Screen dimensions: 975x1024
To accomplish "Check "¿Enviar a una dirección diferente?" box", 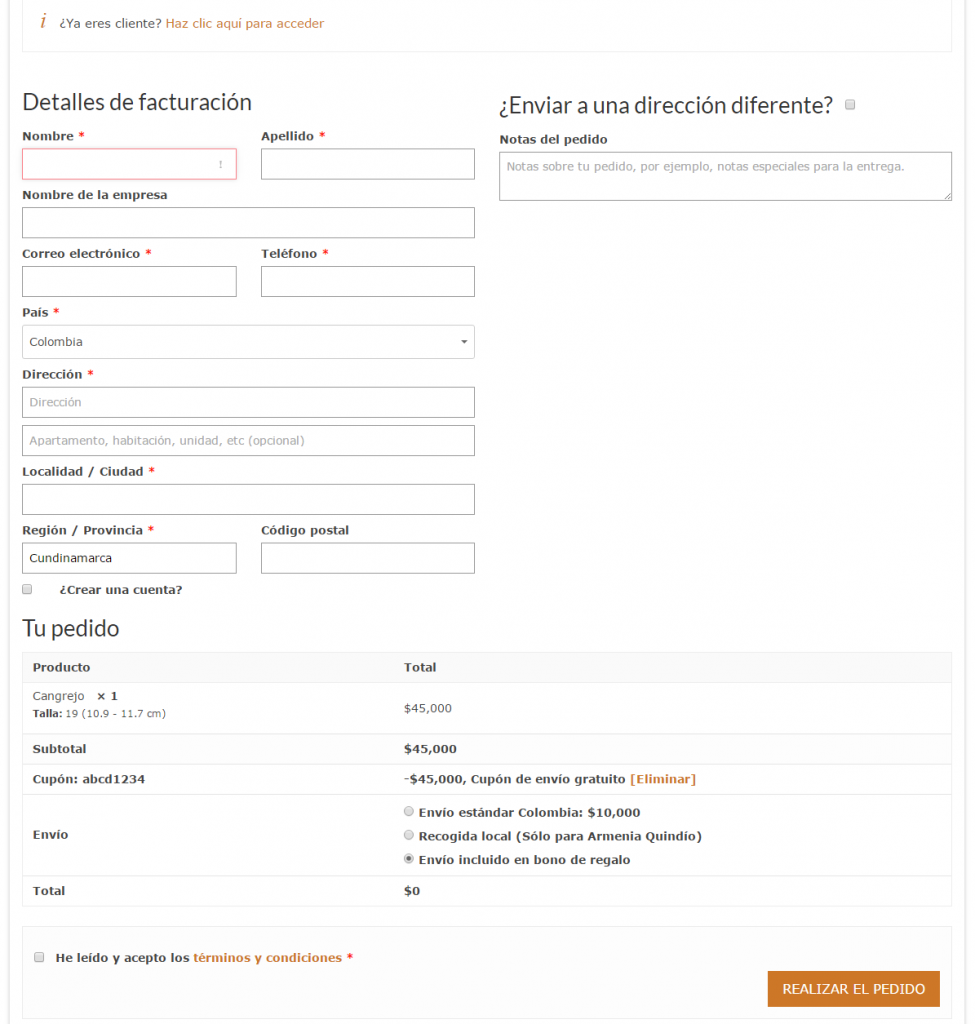I will 850,104.
